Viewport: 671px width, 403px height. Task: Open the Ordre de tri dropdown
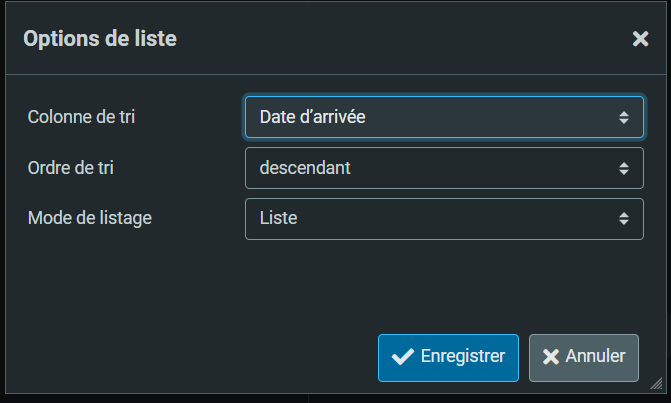[444, 168]
